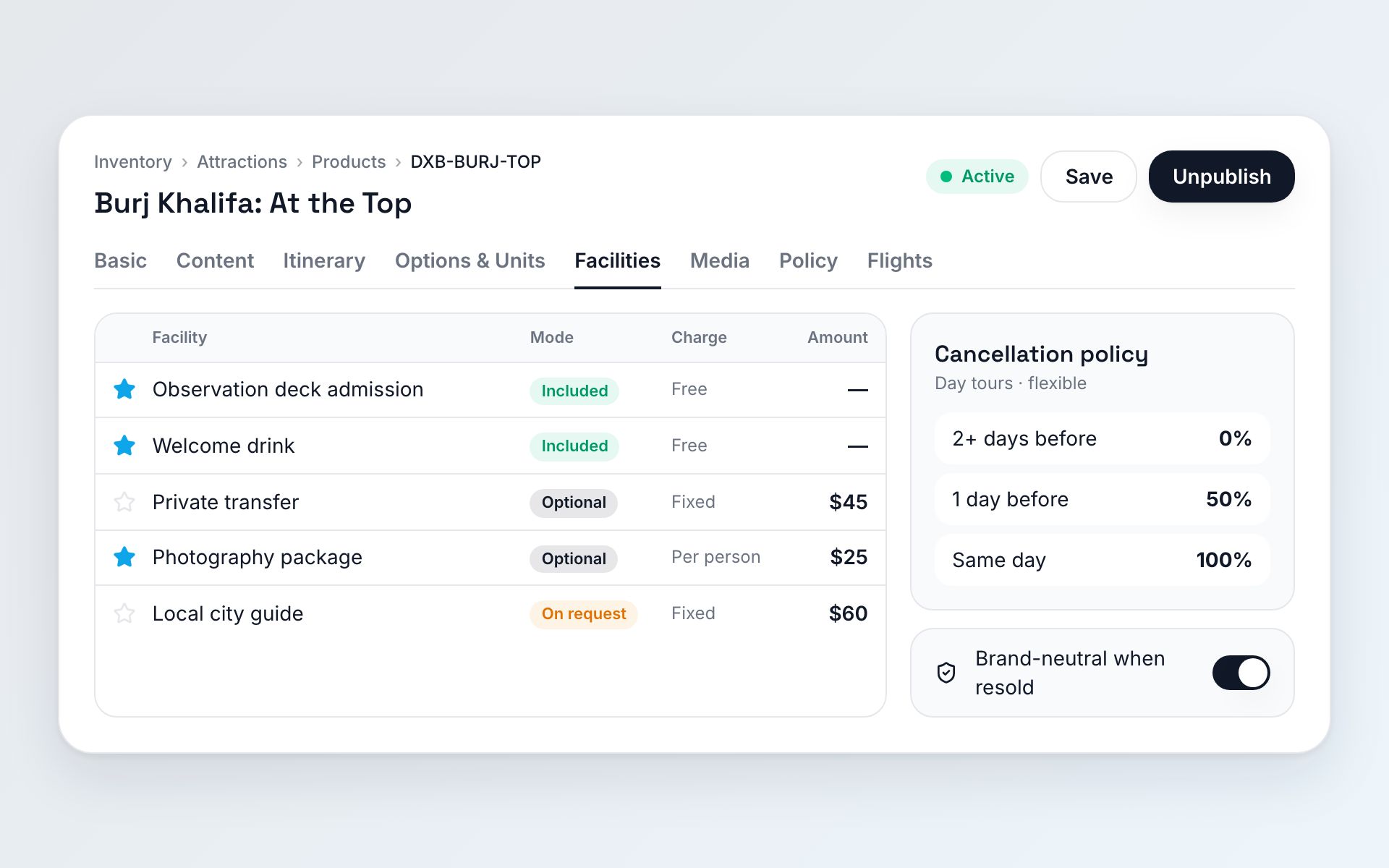Open the Policy tab
Image resolution: width=1389 pixels, height=868 pixels.
(808, 260)
